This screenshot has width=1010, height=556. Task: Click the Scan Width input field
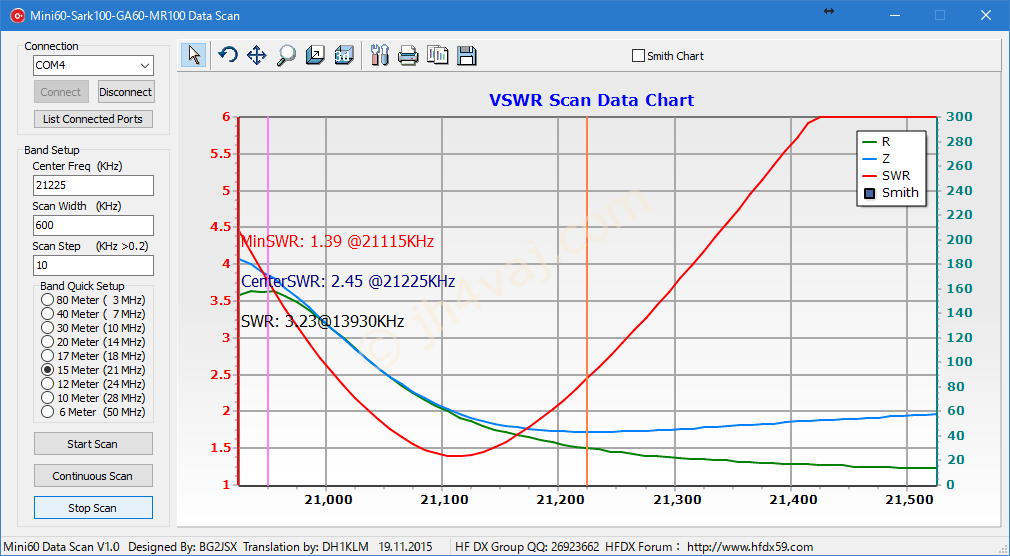click(x=93, y=225)
